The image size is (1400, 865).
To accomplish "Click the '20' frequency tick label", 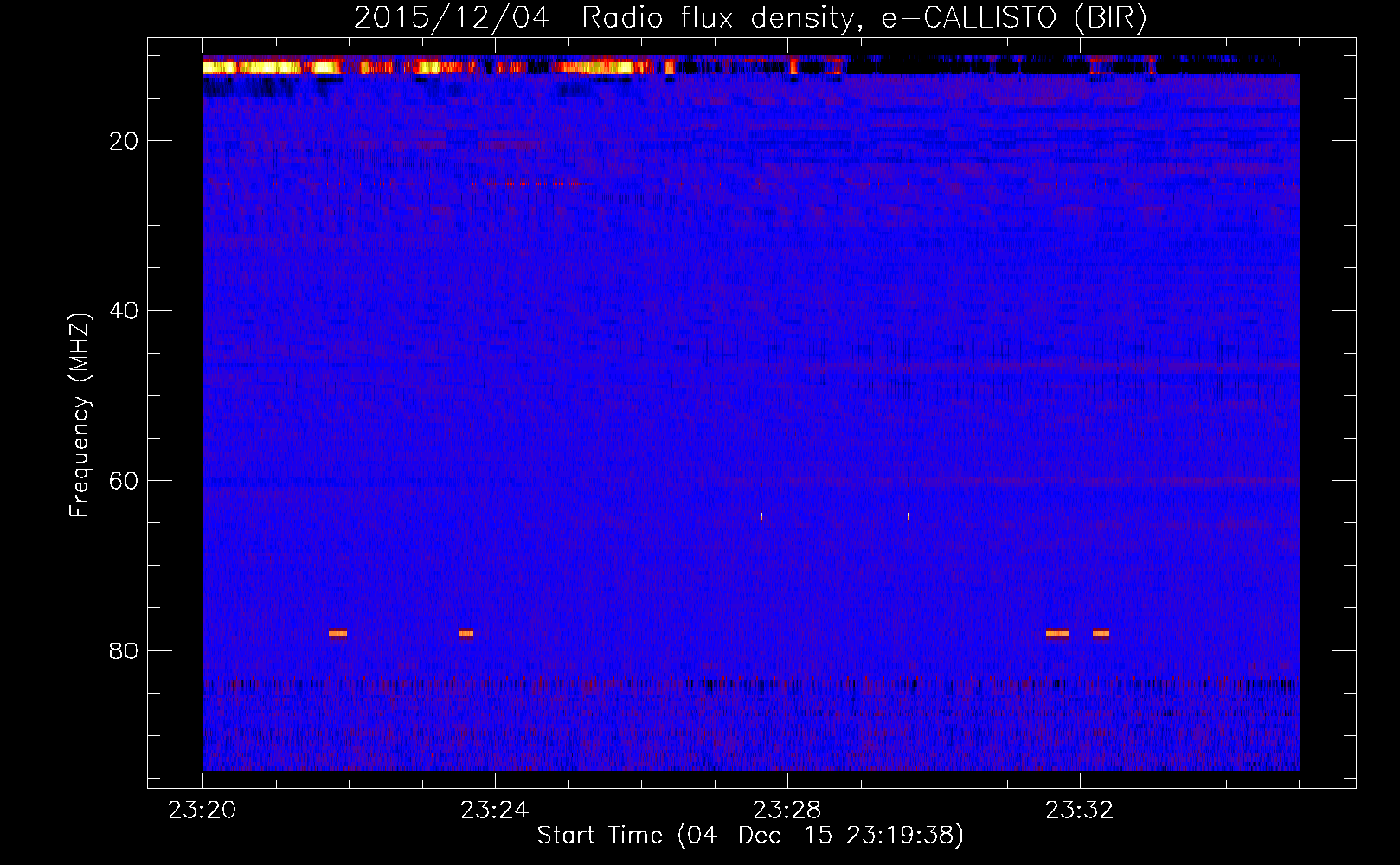I will coord(125,141).
